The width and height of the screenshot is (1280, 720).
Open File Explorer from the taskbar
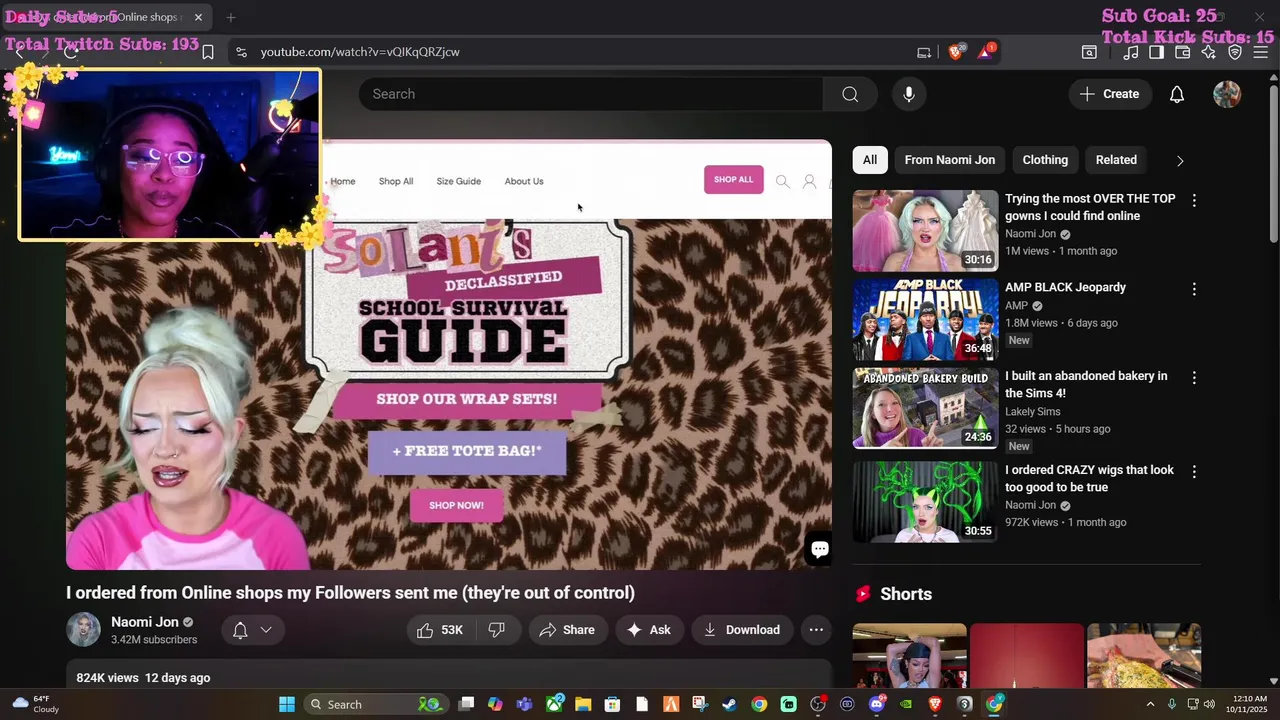pos(583,704)
